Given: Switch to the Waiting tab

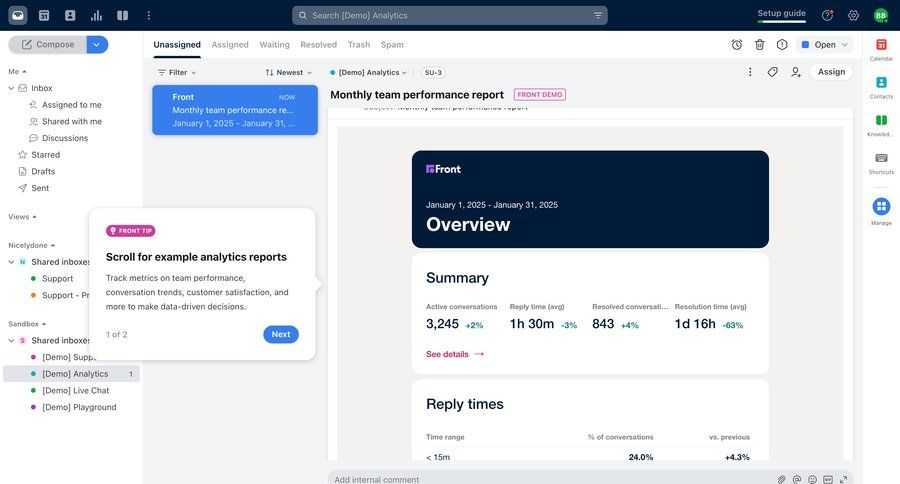Looking at the screenshot, I should 274,45.
